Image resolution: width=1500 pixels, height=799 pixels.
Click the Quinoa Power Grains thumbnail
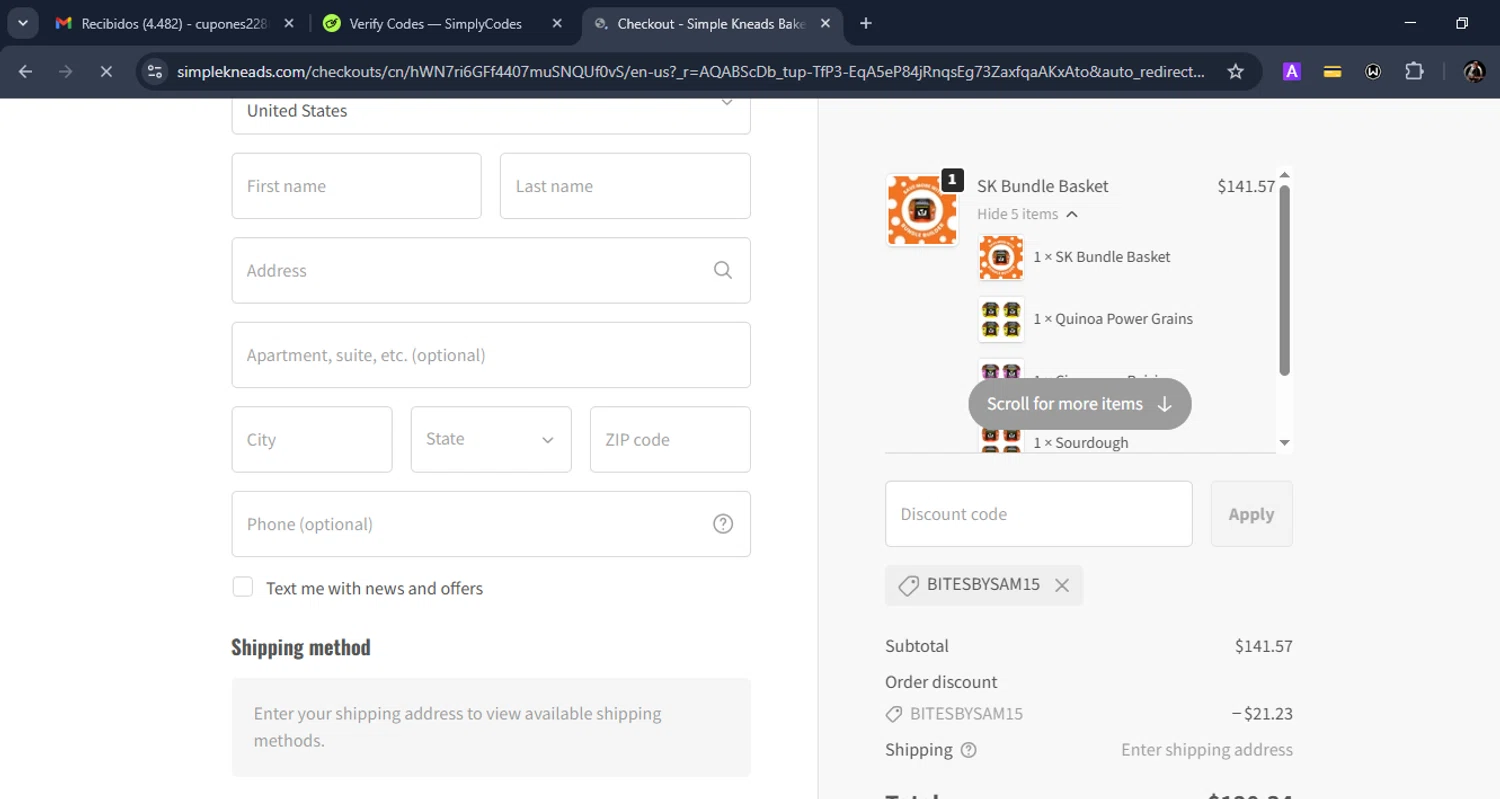pyautogui.click(x=1001, y=319)
